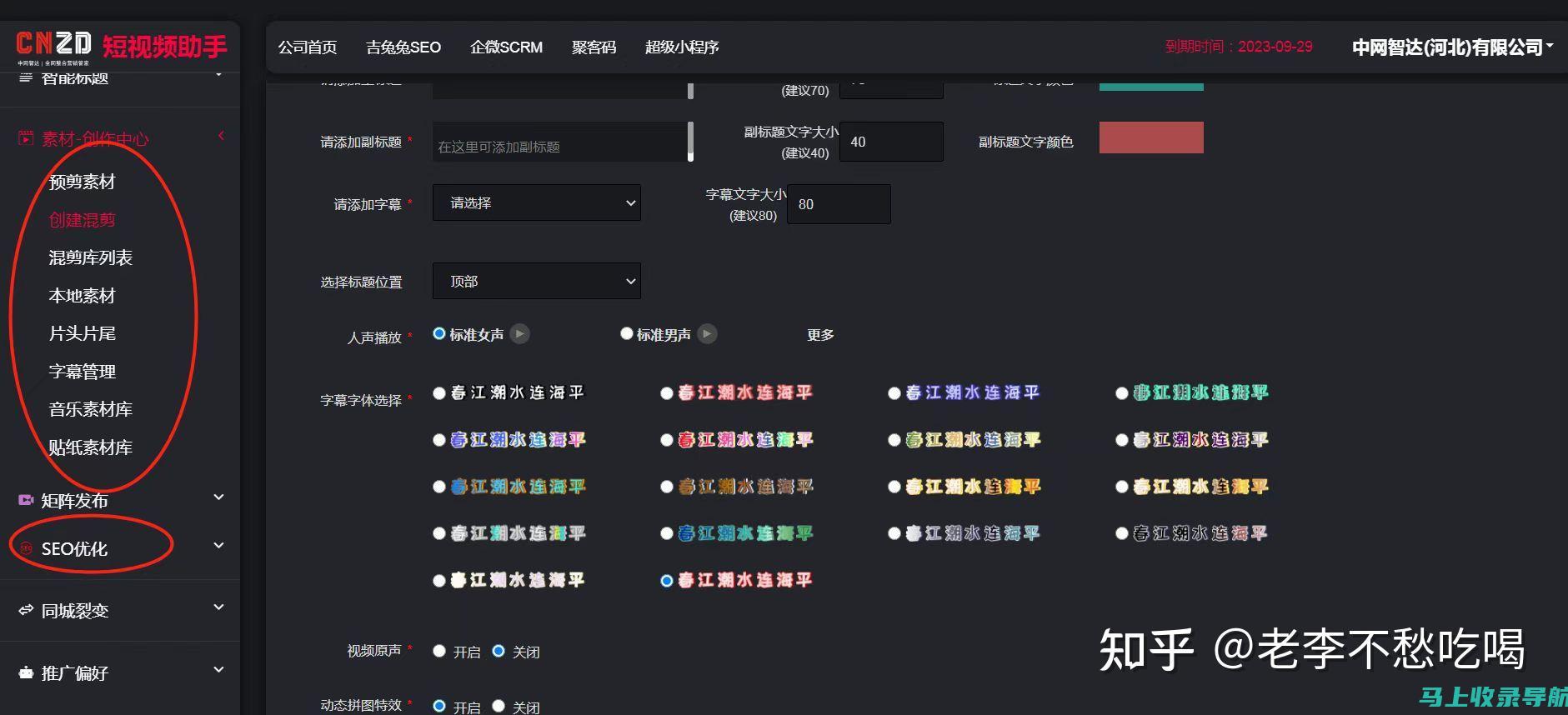The height and width of the screenshot is (715, 1568).
Task: Choose the plain white thin subtitle font
Action: (439, 392)
